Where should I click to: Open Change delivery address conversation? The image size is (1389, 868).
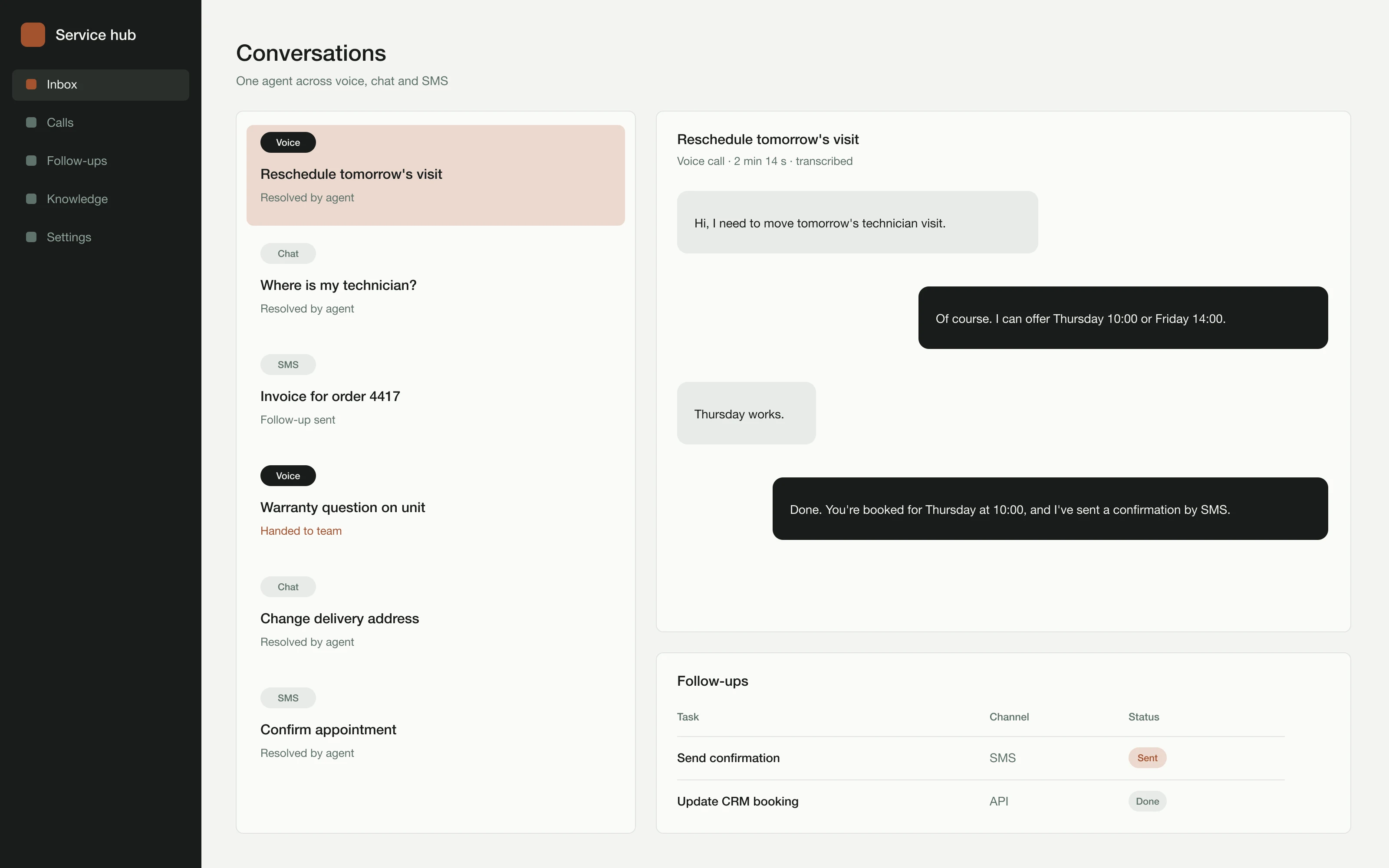[436, 619]
